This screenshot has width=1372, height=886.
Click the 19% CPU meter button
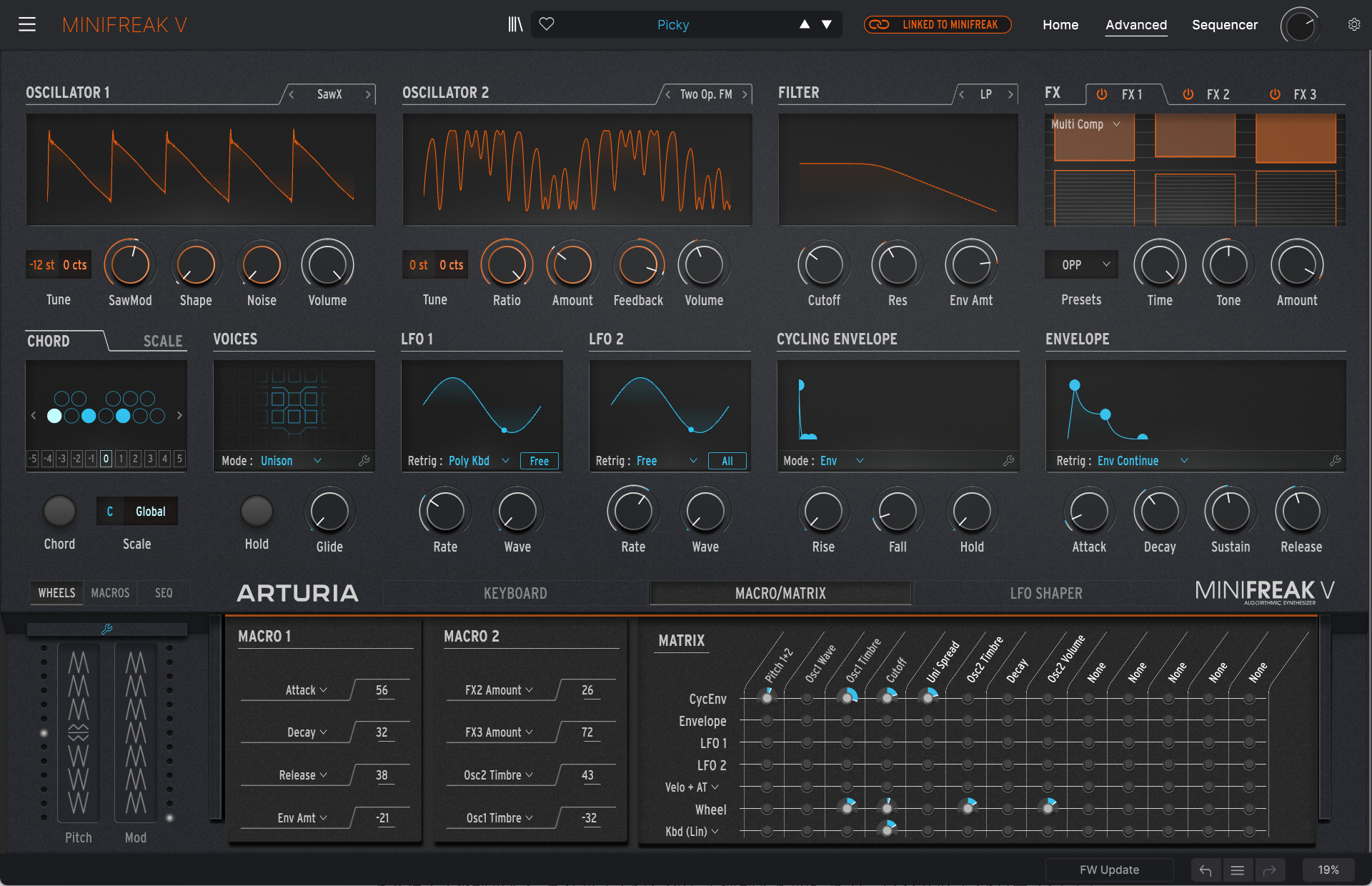point(1328,870)
